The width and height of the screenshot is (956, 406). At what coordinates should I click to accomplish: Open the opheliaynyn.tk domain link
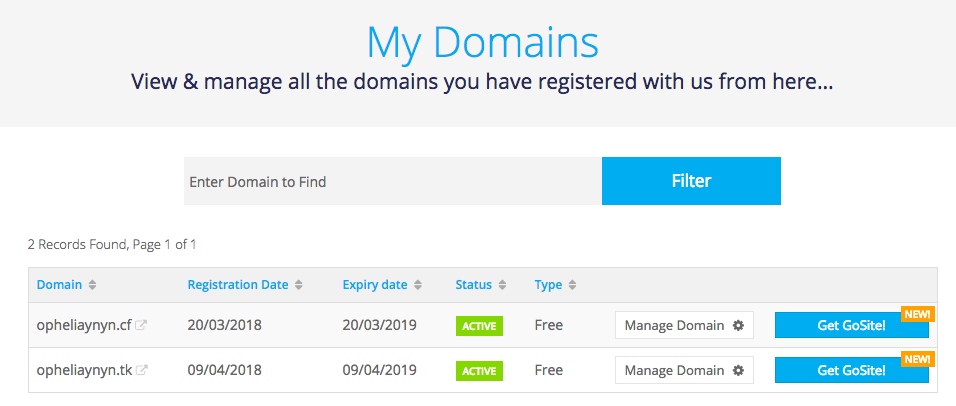click(84, 370)
